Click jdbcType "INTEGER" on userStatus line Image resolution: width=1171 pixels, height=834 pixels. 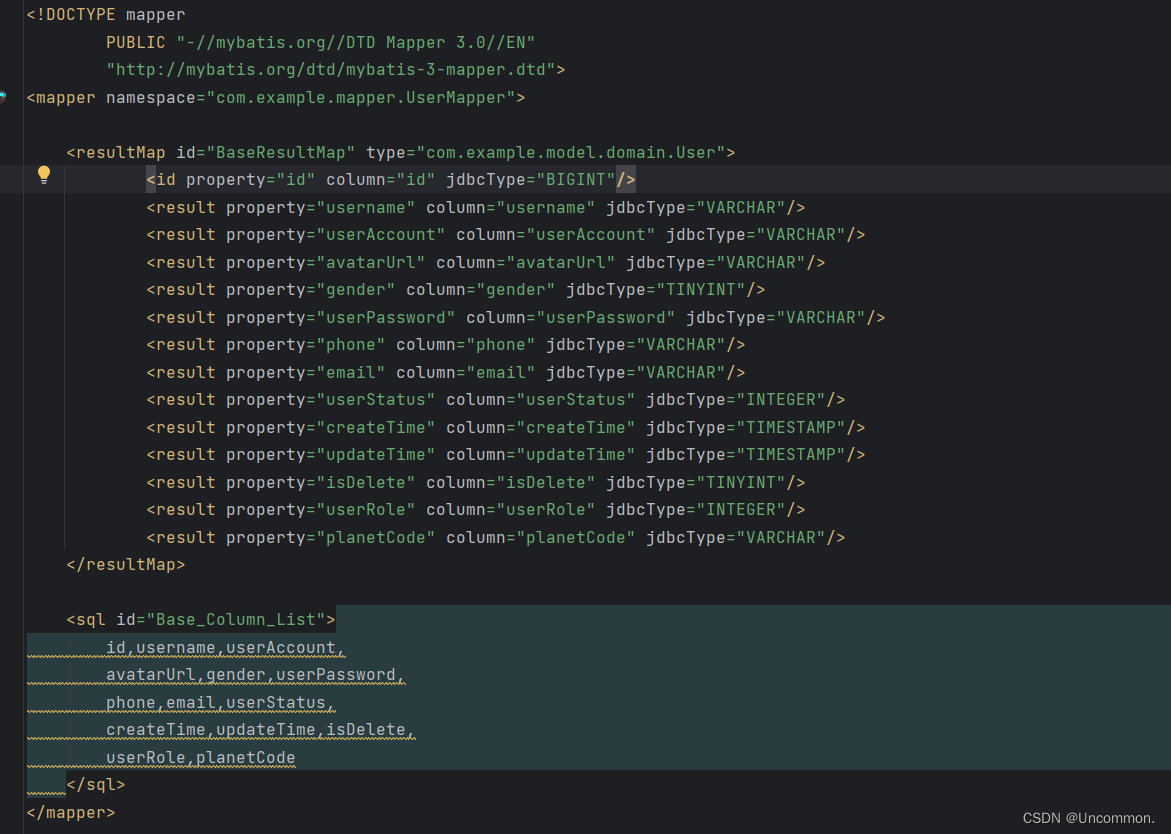click(x=780, y=399)
